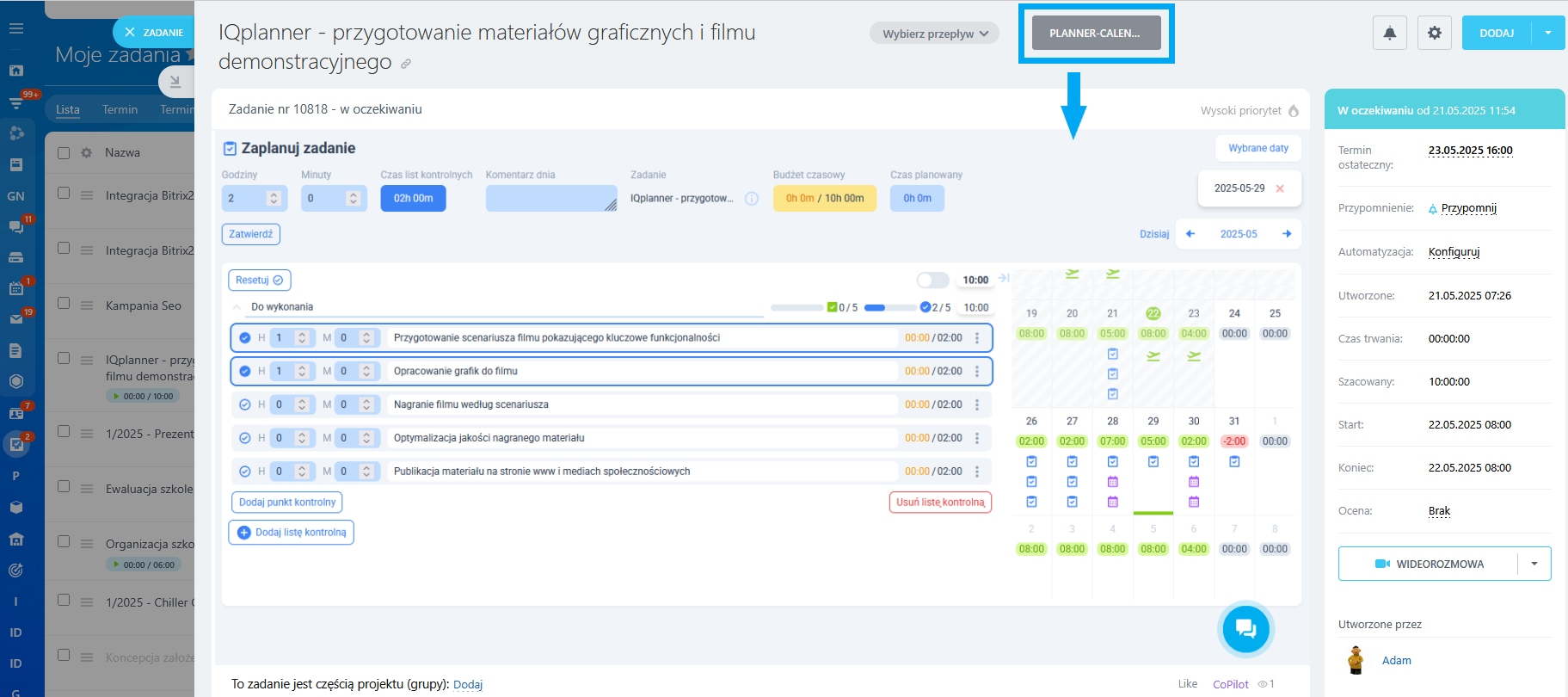The image size is (1568, 697).
Task: Click the Zatwierdź button
Action: pyautogui.click(x=250, y=234)
